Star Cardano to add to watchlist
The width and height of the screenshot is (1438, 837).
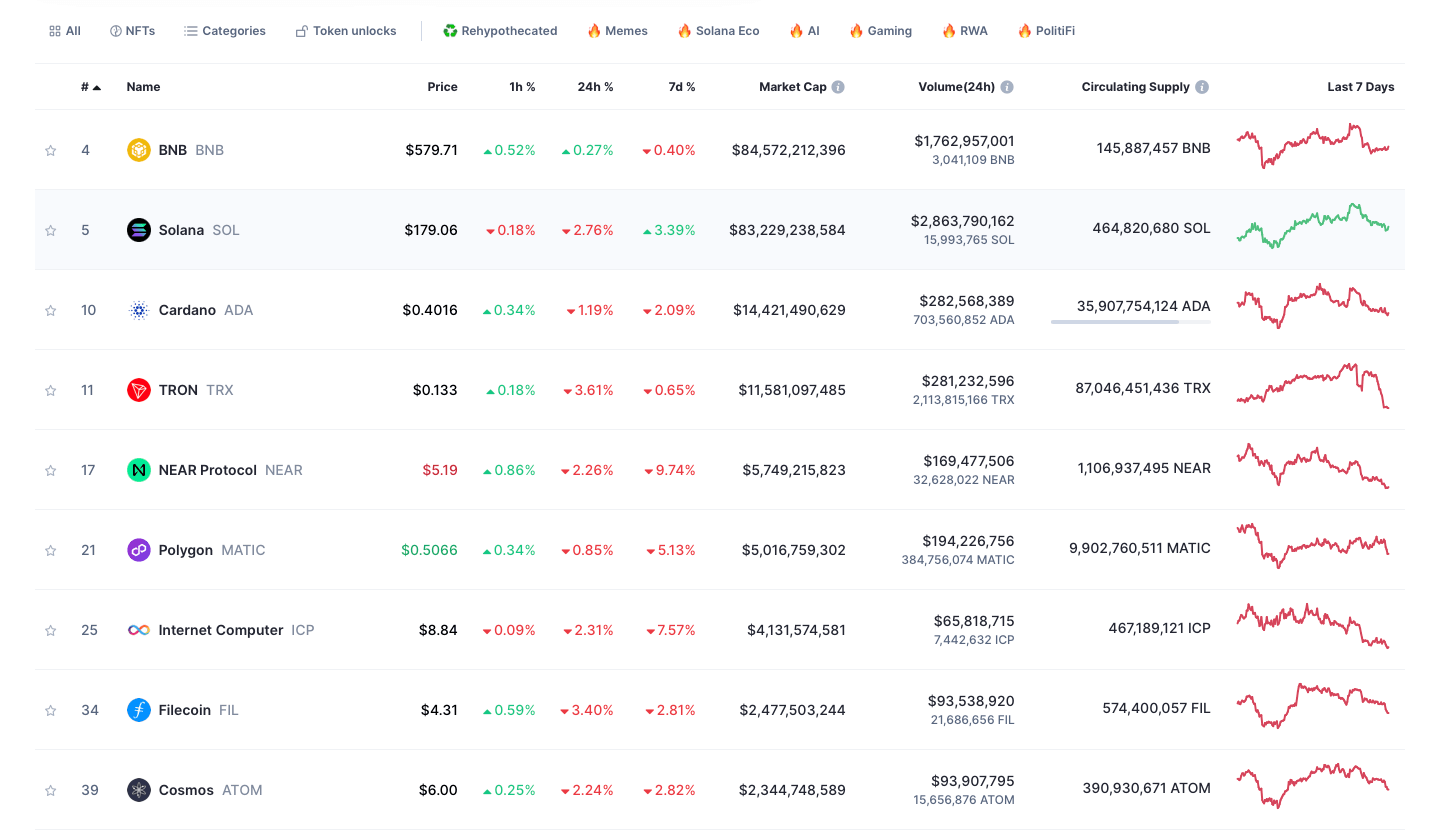click(50, 310)
